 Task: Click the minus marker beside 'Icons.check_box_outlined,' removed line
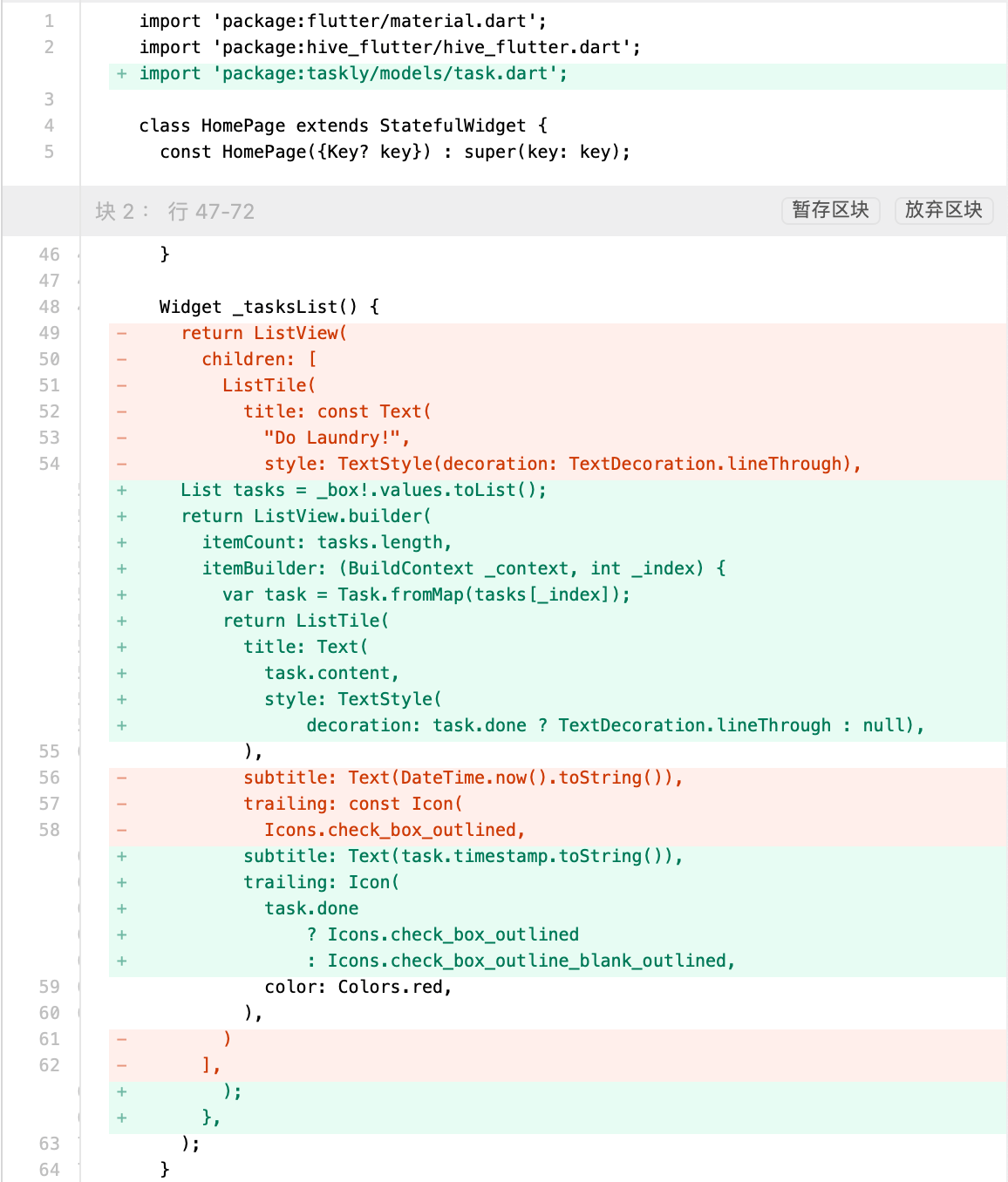tap(122, 830)
